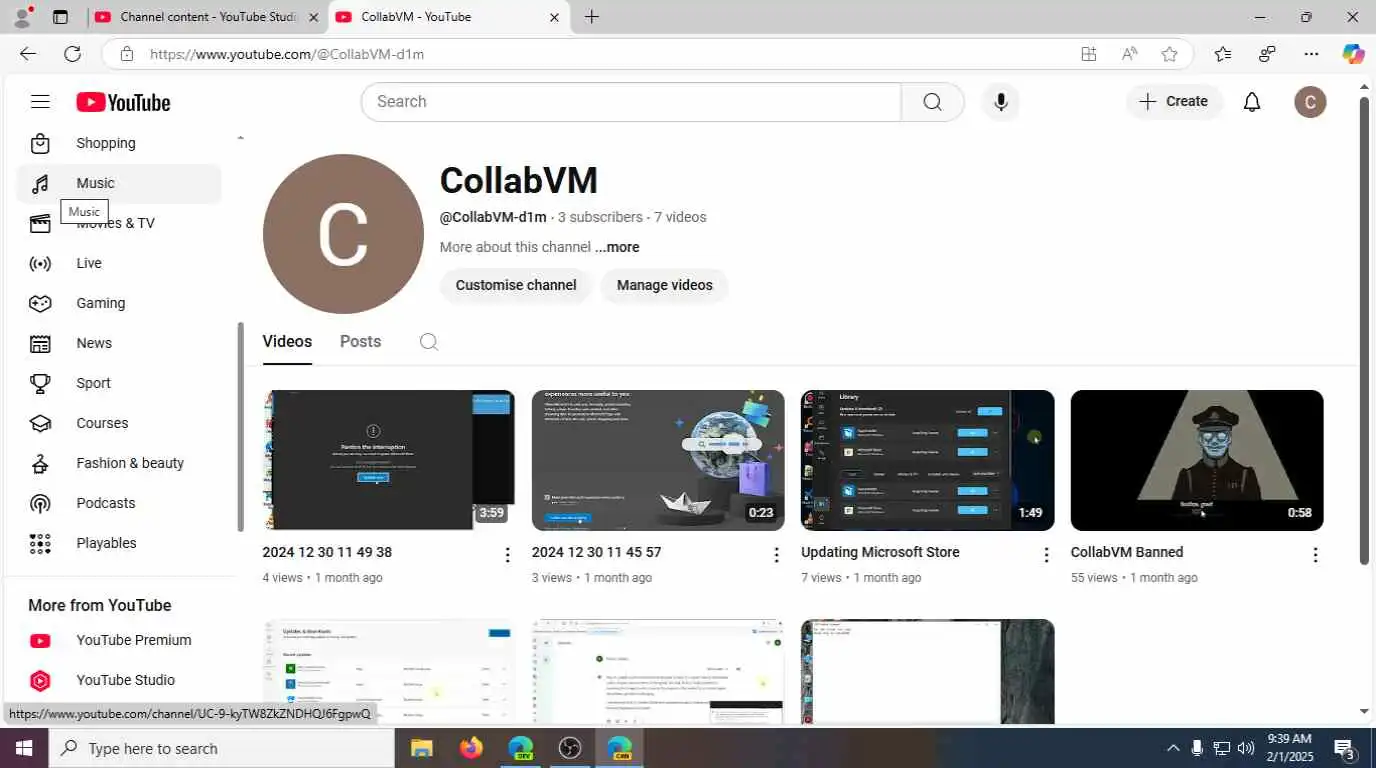Open Edge Settings and more menu
The image size is (1376, 768).
pos(1311,54)
